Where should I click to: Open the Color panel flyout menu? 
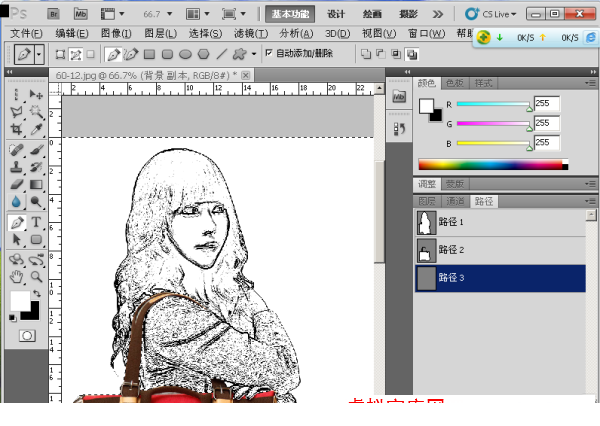590,83
